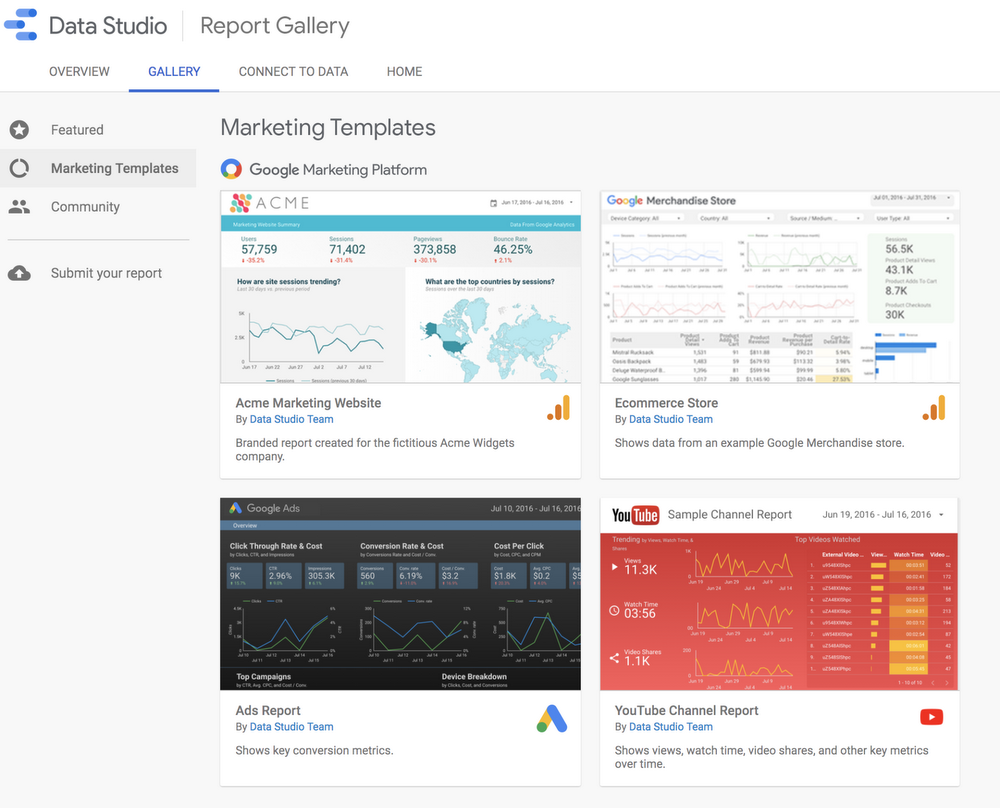Click the Google Marketing Platform heading text
Screen dimensions: 1000x808
338,170
